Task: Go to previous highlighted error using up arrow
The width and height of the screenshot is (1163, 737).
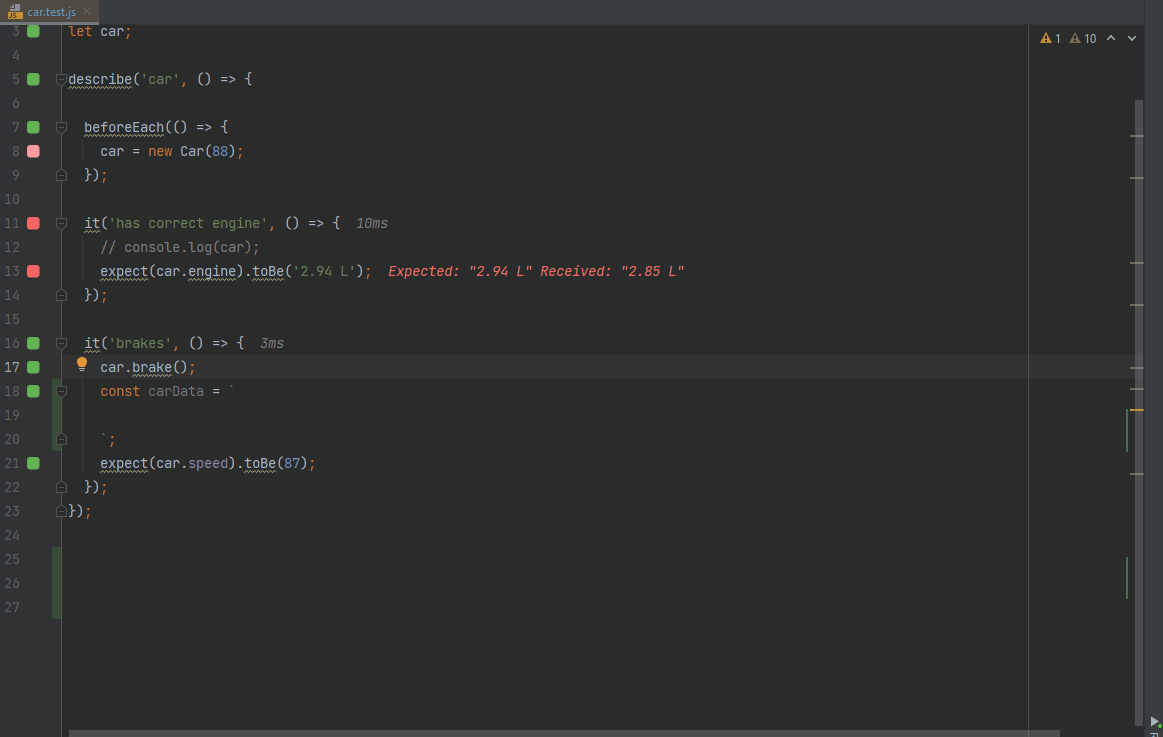Action: [1111, 39]
